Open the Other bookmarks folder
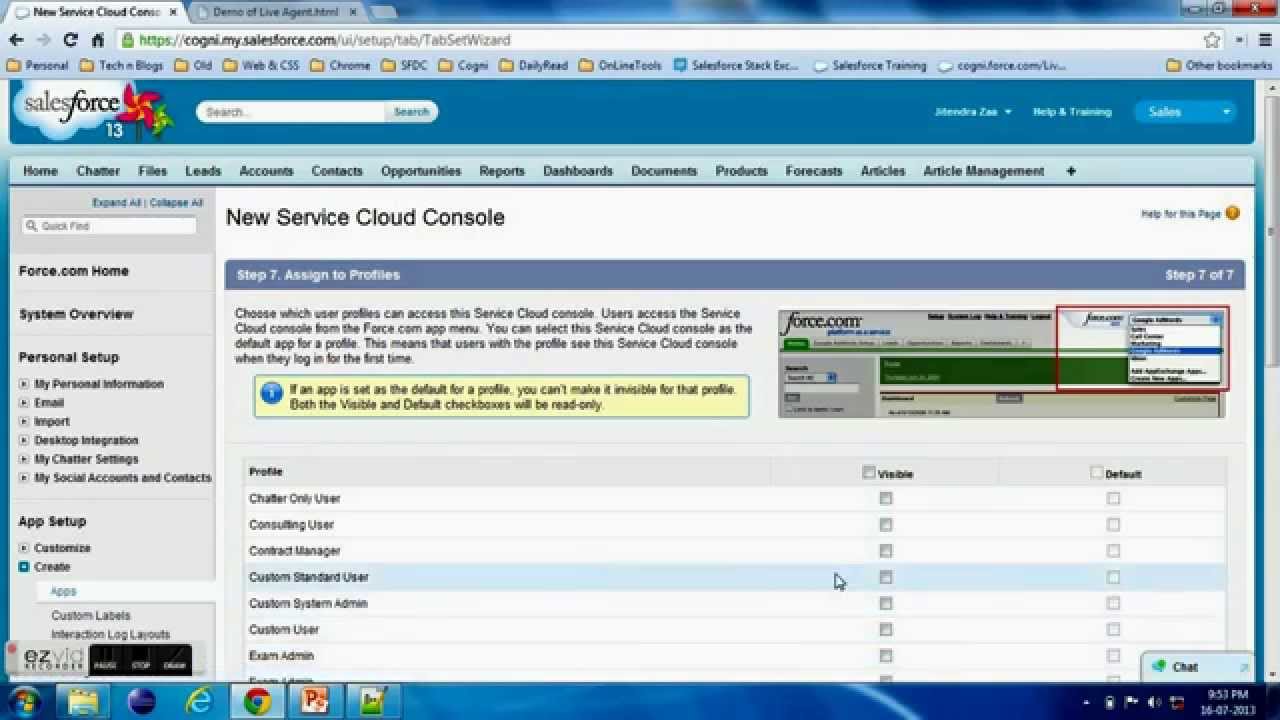Viewport: 1280px width, 720px height. click(1220, 65)
